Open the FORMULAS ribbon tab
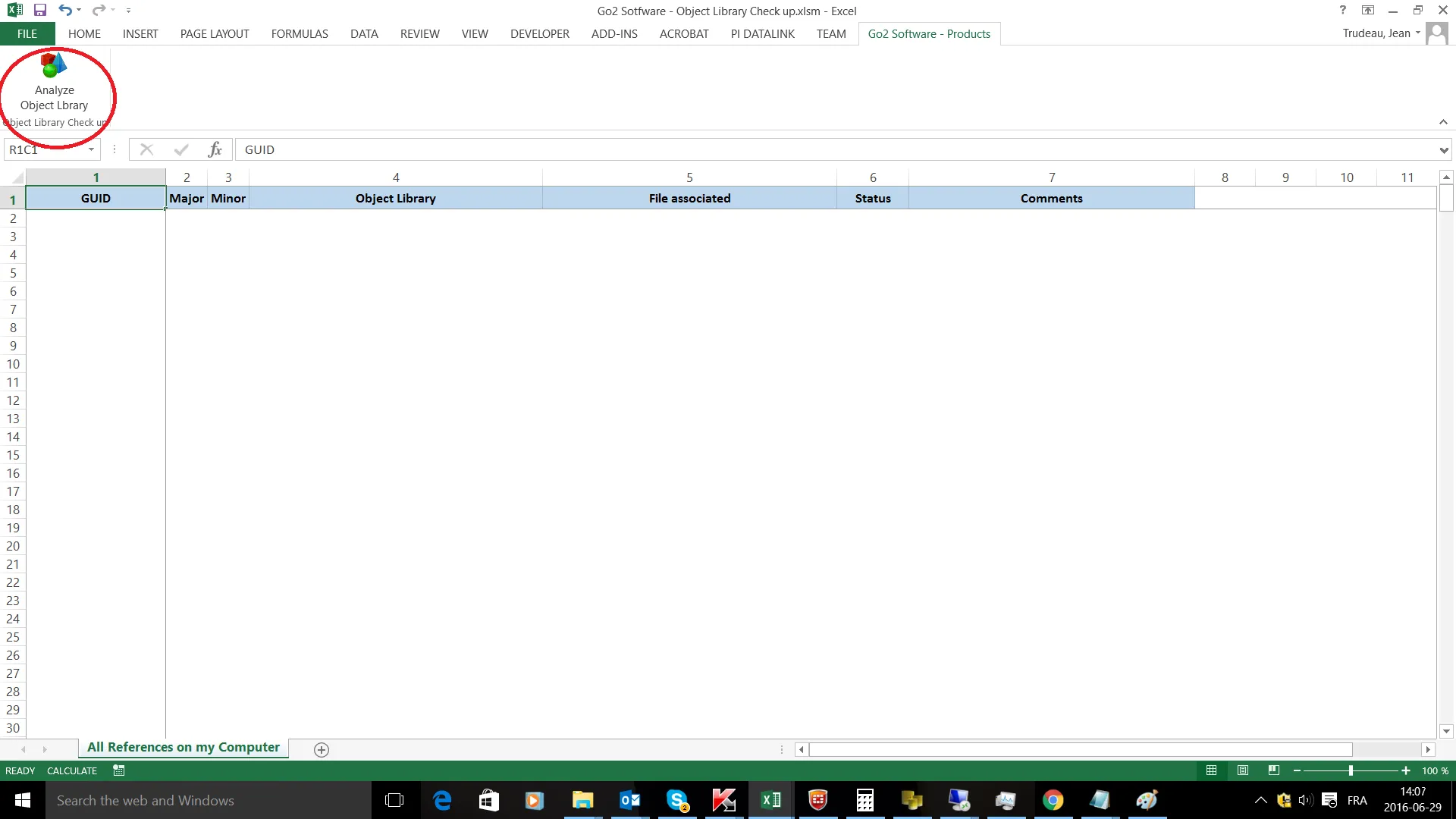The height and width of the screenshot is (819, 1456). click(300, 34)
